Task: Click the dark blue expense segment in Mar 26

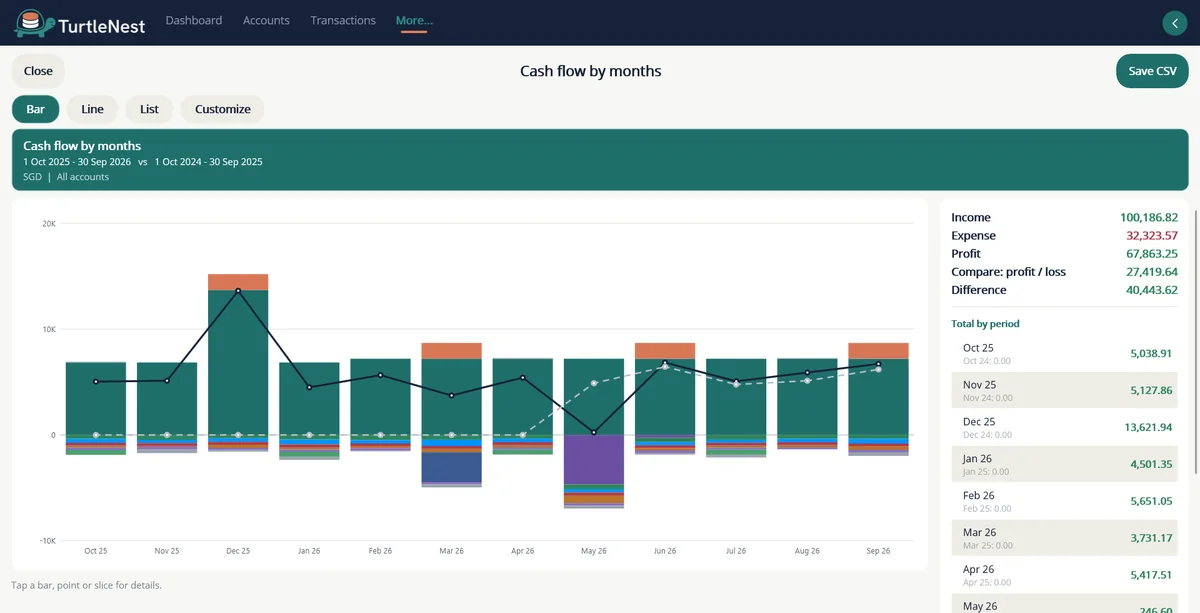Action: pos(452,467)
